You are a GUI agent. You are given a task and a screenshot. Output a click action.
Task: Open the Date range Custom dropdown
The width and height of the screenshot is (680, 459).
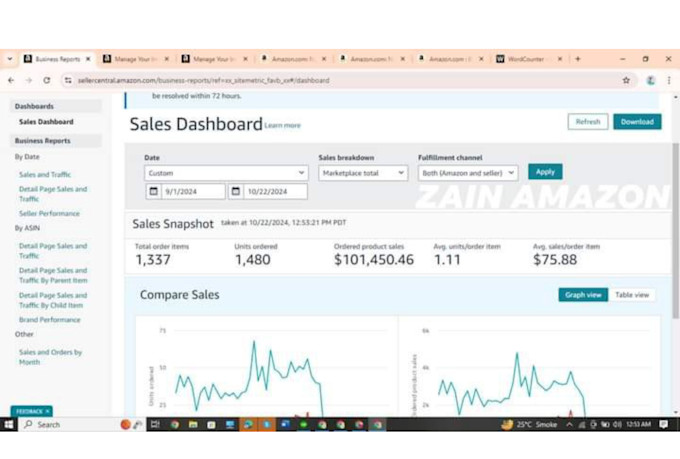(226, 173)
